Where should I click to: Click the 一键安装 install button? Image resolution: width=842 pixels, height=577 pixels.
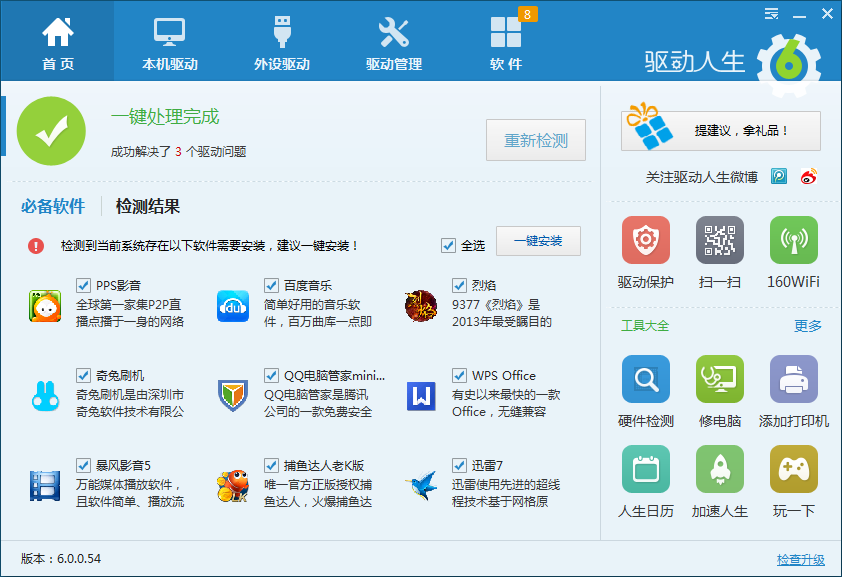tap(538, 241)
